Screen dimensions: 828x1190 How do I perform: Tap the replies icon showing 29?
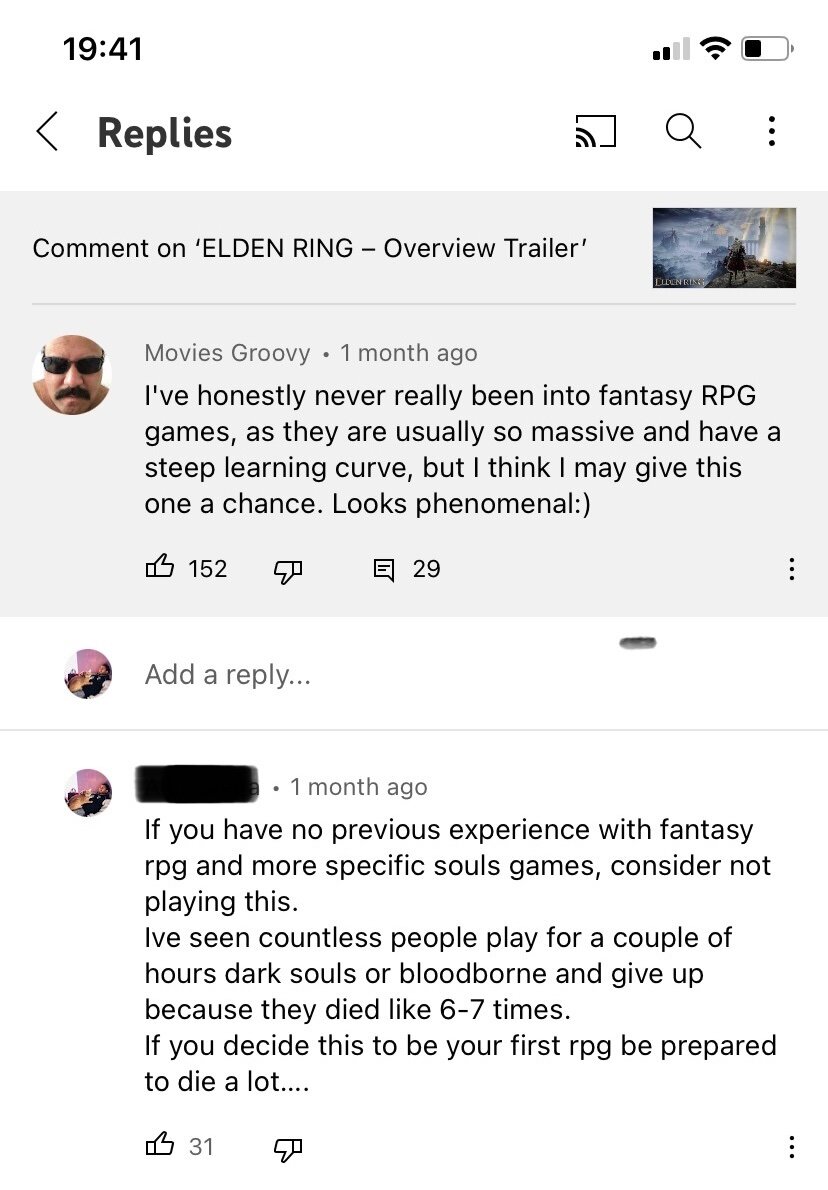384,569
